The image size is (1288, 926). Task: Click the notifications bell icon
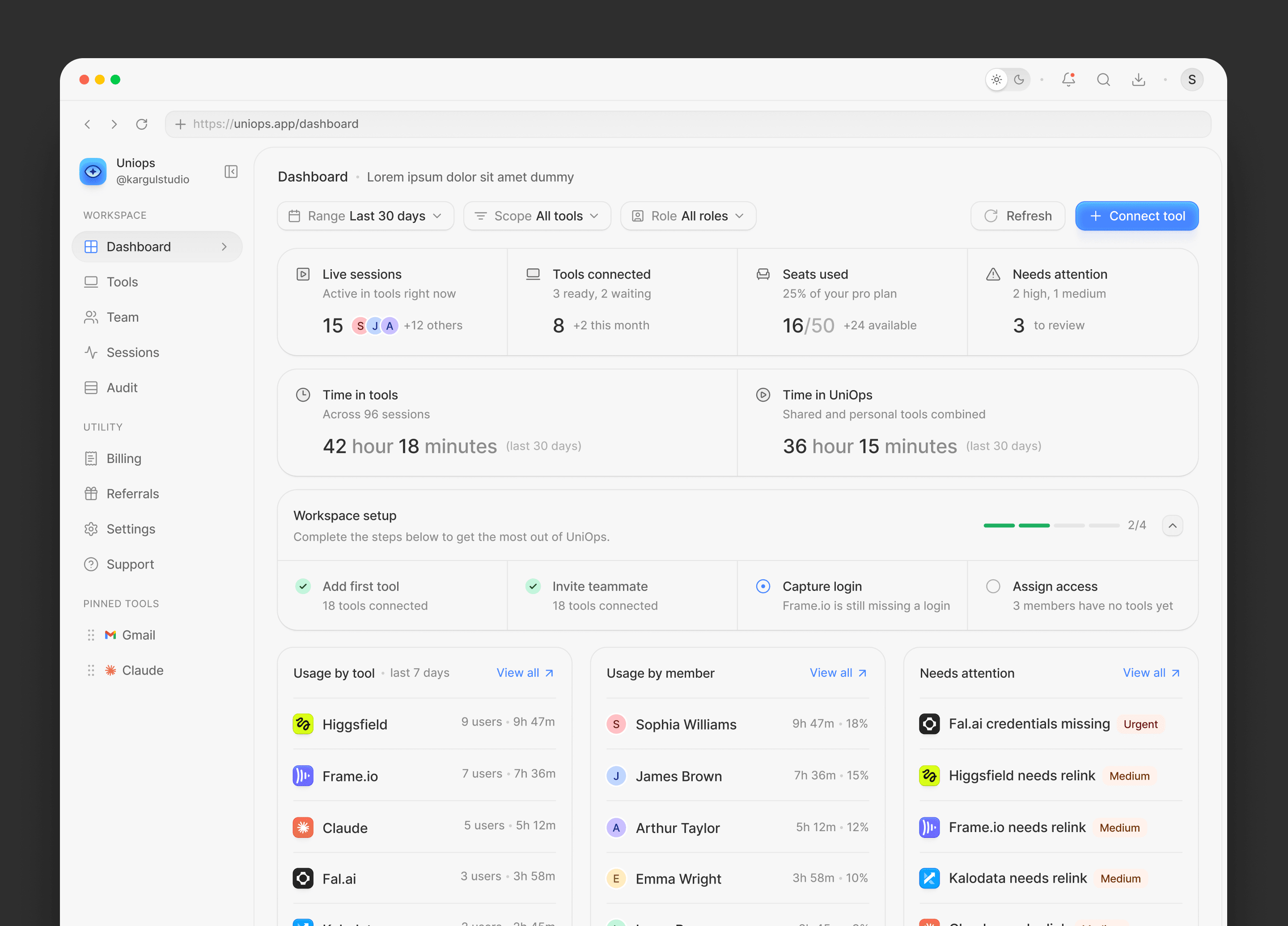coord(1068,80)
